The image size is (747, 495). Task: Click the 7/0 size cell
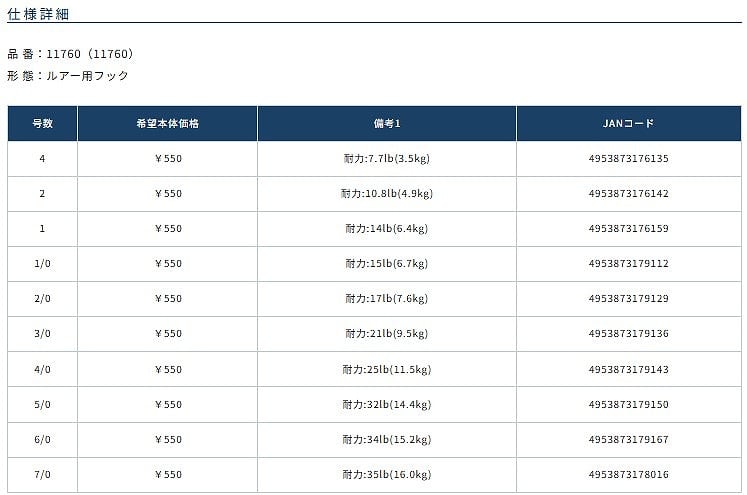click(x=42, y=474)
